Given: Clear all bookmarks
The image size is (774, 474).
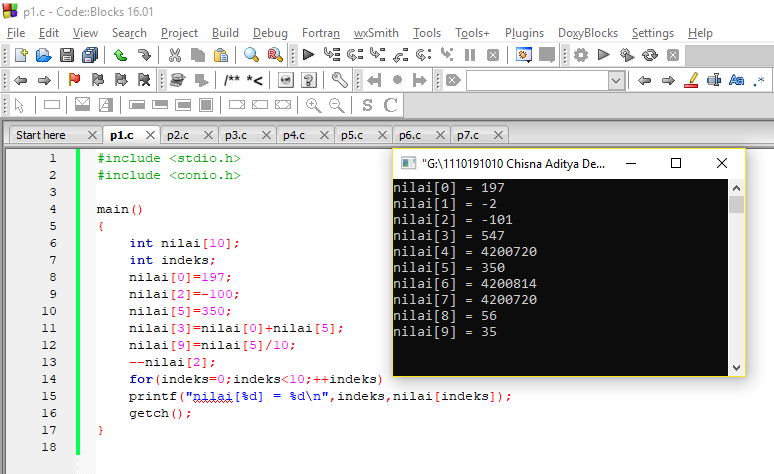Looking at the screenshot, I should coord(144,79).
